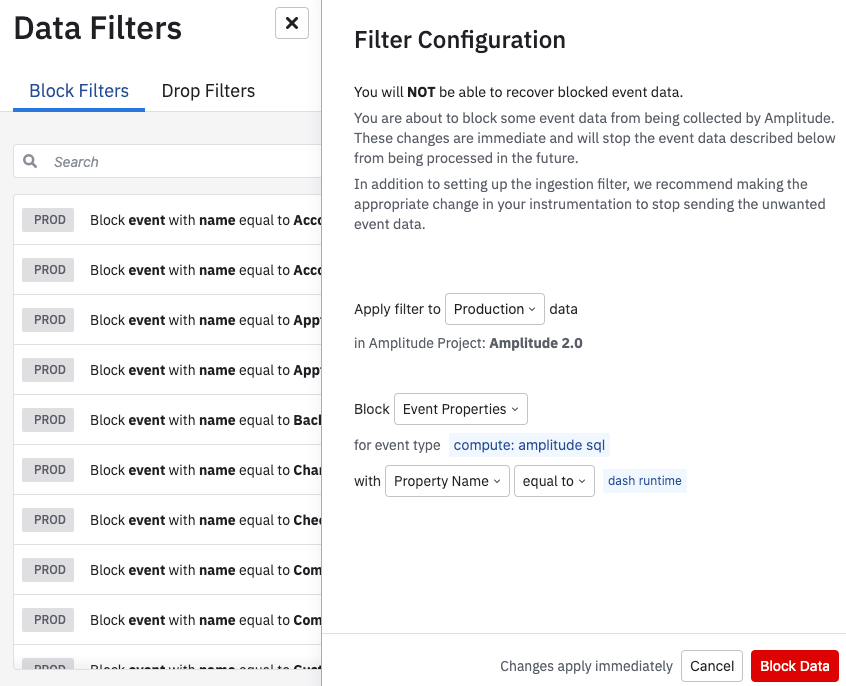
Task: Select the 'compute: amplitude sql' event type
Action: pos(529,445)
